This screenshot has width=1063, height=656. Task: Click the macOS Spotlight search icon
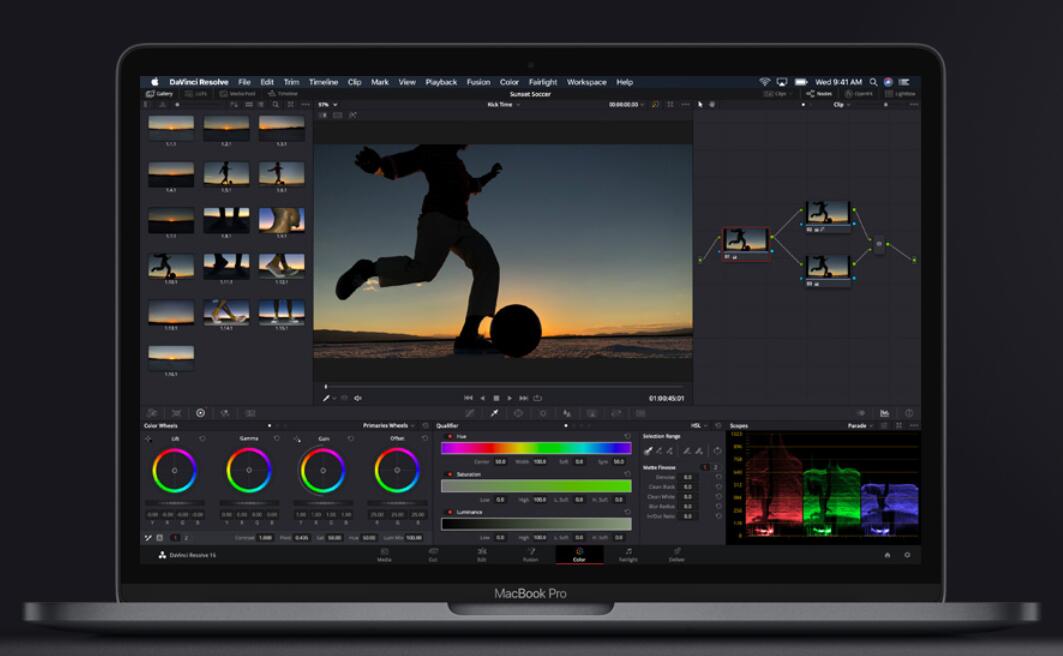[x=873, y=82]
